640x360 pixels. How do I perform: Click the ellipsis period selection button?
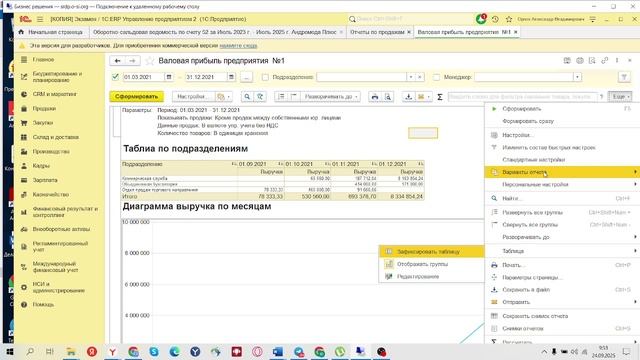point(246,77)
